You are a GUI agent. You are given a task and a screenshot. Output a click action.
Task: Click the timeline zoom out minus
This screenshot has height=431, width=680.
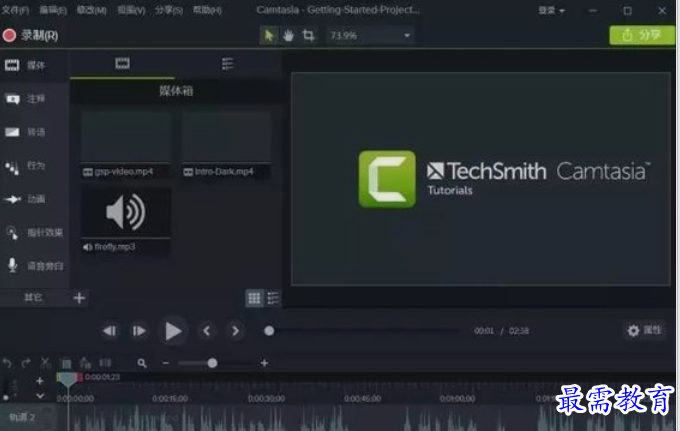(166, 363)
